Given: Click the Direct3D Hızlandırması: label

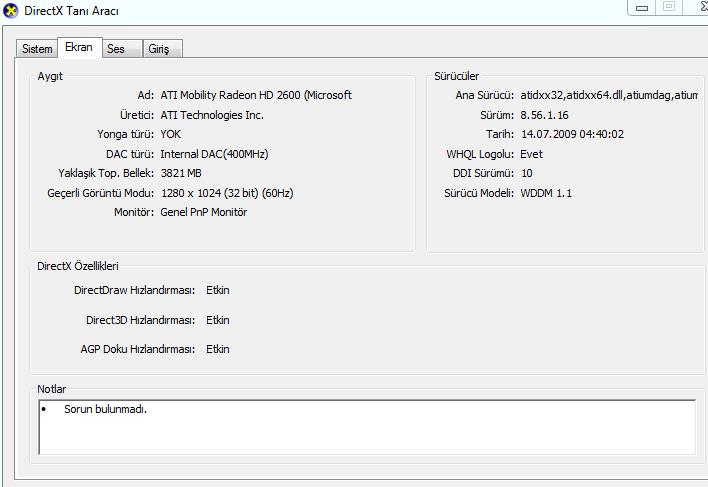Looking at the screenshot, I should [x=140, y=320].
